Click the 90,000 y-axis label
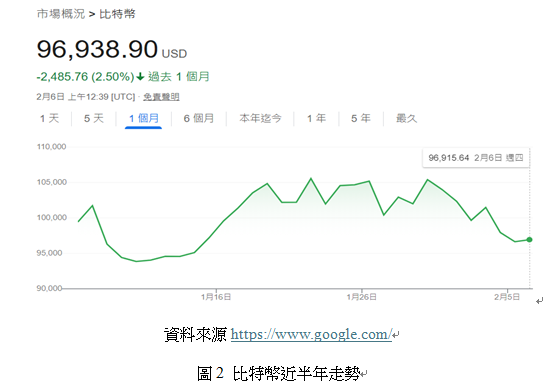Viewport: 554px width, 389px height. [49, 288]
